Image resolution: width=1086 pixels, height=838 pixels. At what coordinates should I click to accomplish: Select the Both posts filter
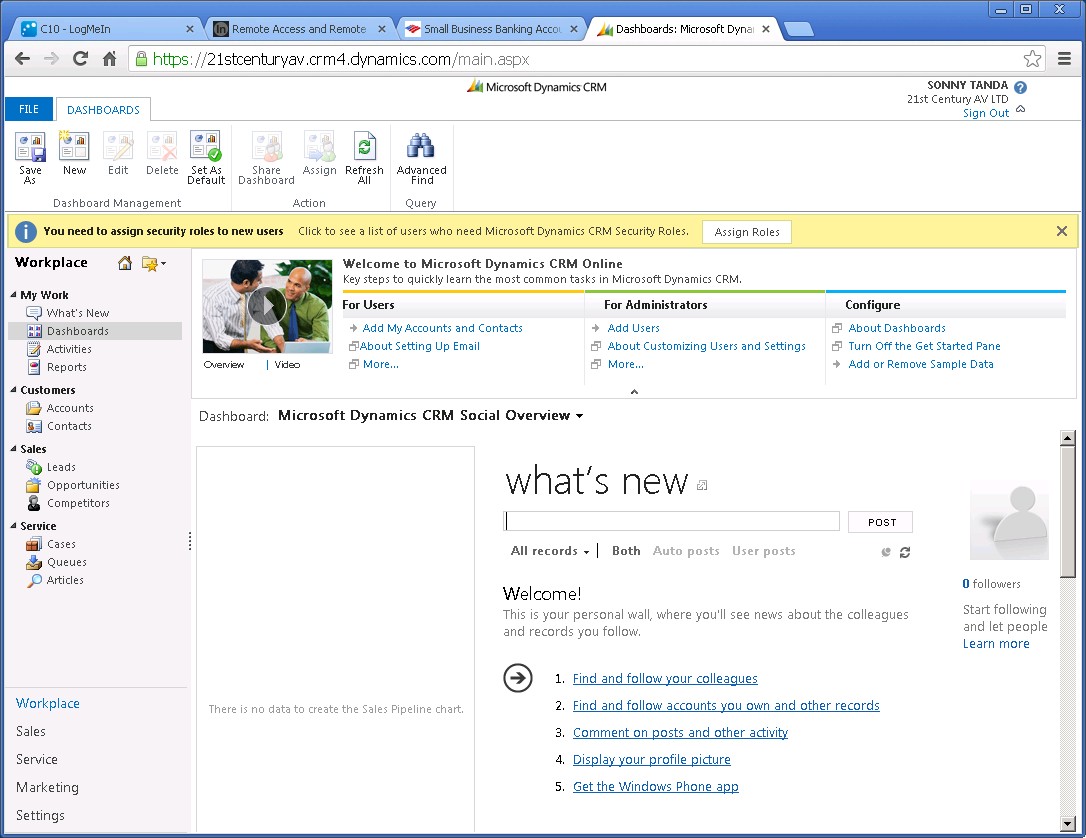click(626, 551)
